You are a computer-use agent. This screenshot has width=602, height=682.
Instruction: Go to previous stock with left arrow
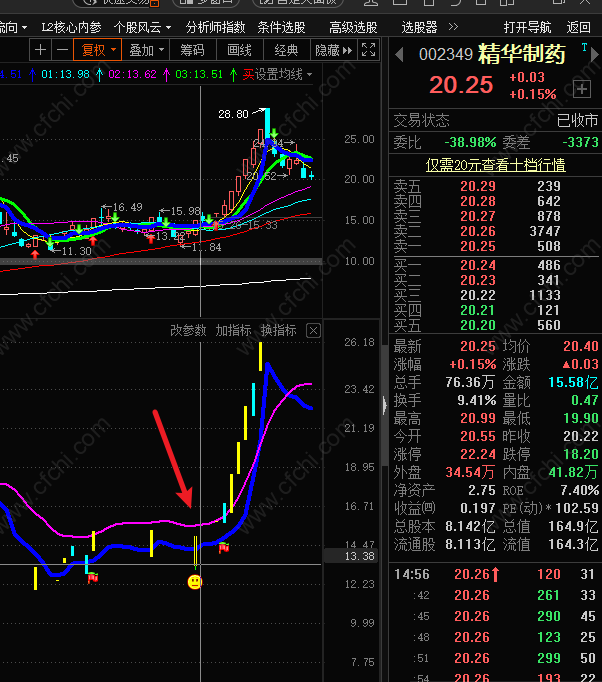click(x=399, y=55)
